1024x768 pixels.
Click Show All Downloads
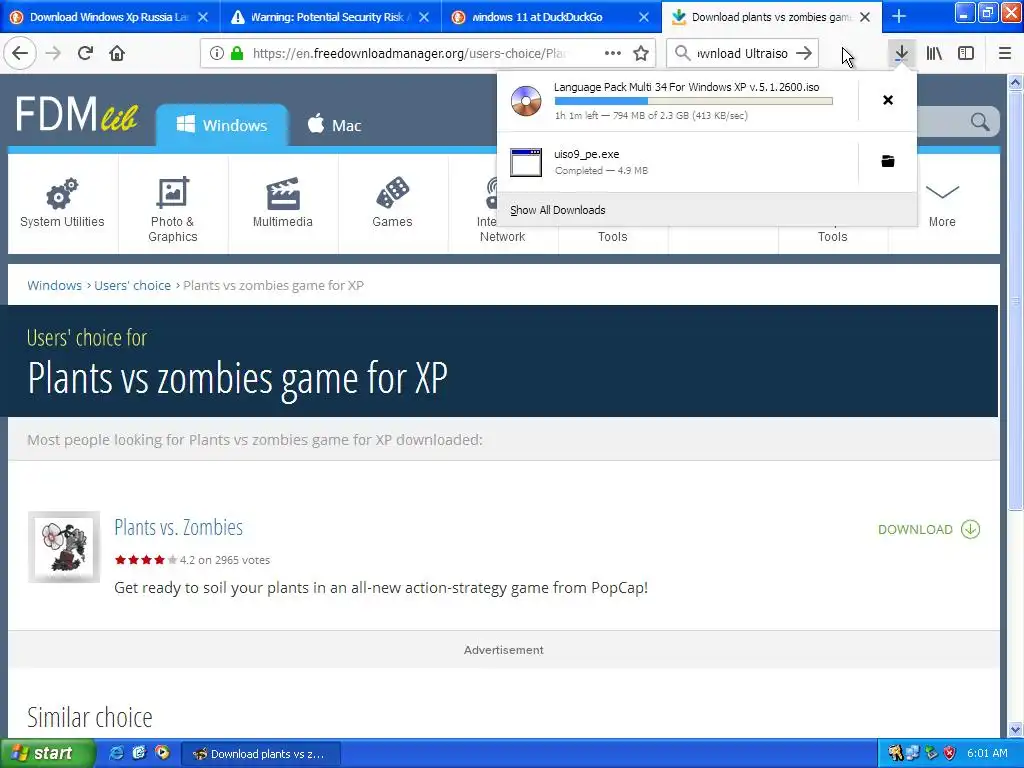tap(558, 210)
